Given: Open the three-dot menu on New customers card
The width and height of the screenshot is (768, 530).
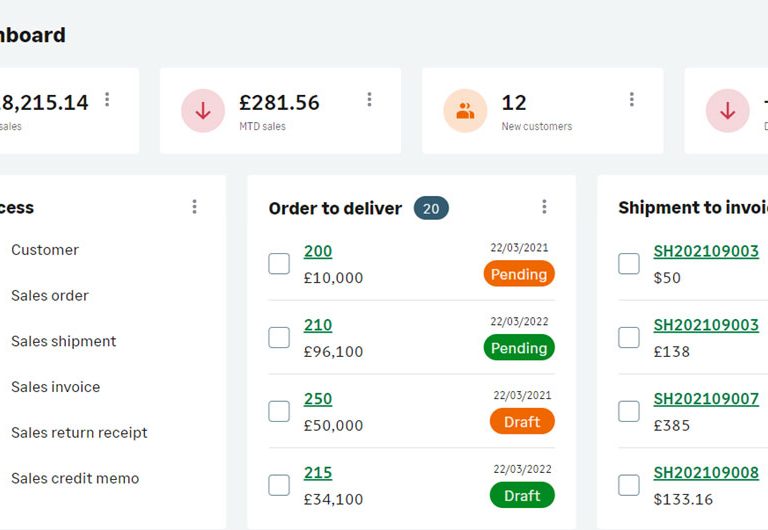Looking at the screenshot, I should point(632,99).
